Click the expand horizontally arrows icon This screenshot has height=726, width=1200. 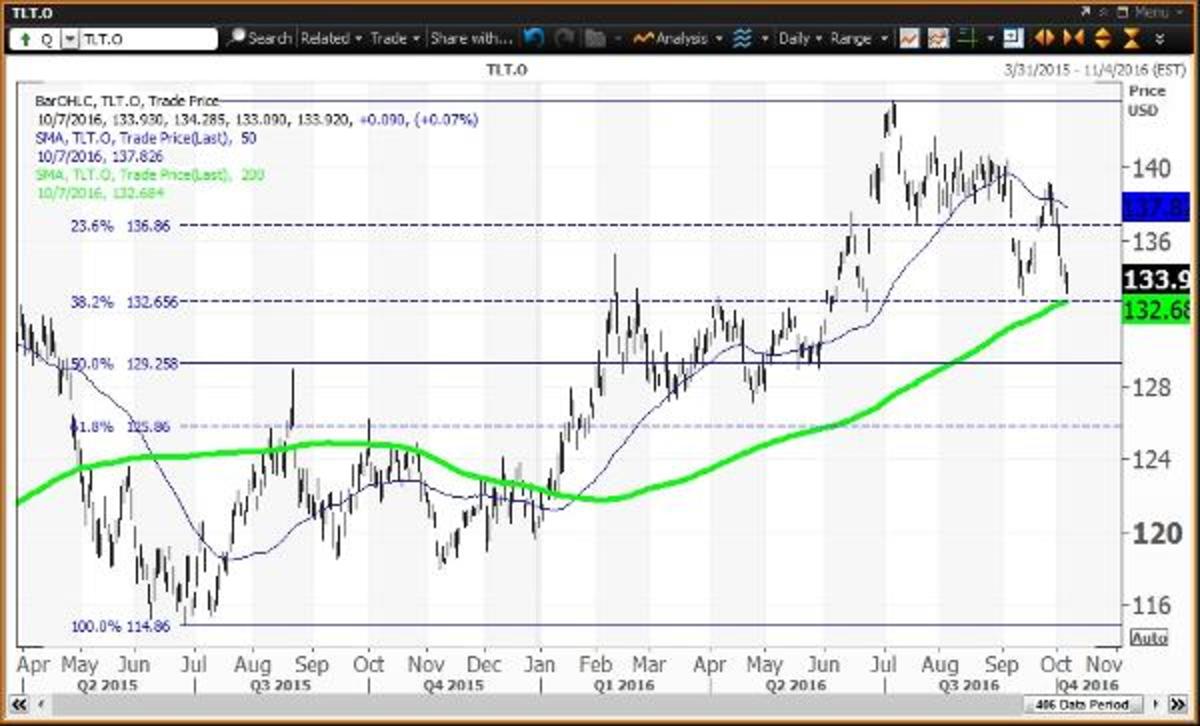point(1045,38)
